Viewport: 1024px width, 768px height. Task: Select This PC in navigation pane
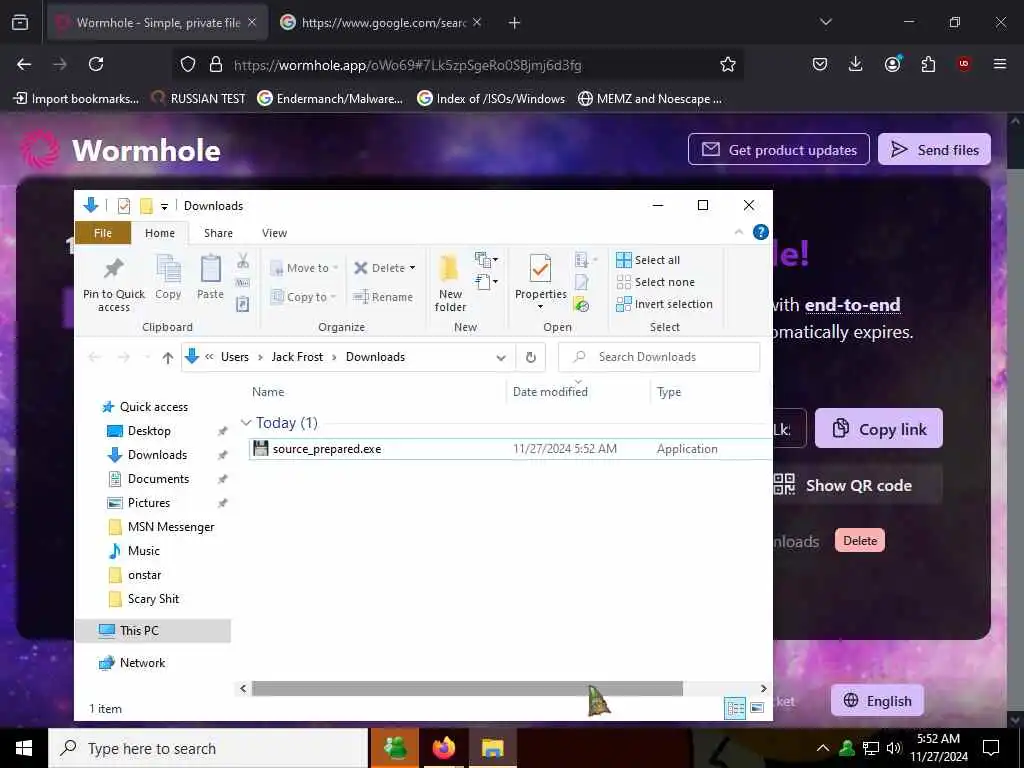coord(138,631)
